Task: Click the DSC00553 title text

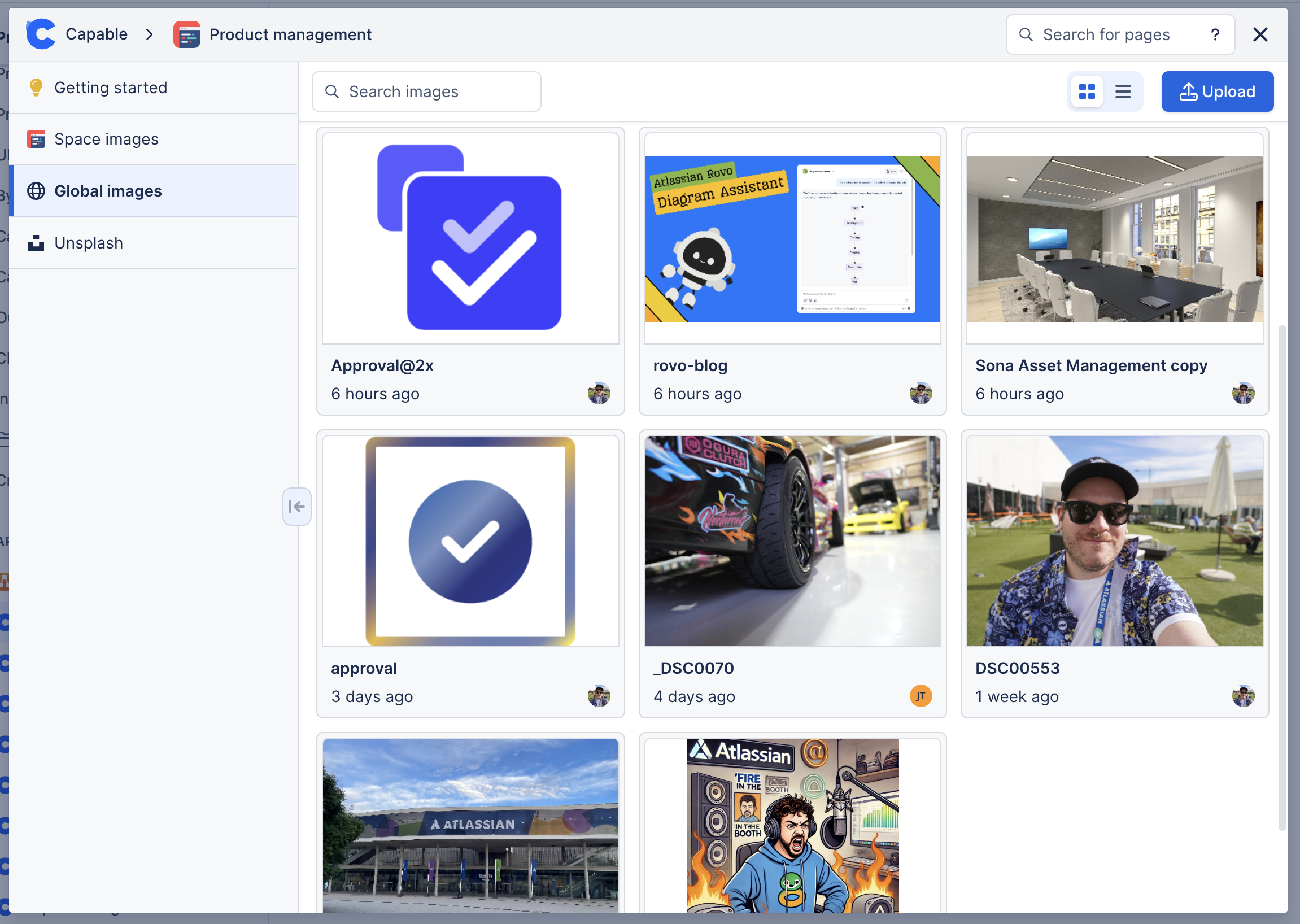Action: 1017,668
